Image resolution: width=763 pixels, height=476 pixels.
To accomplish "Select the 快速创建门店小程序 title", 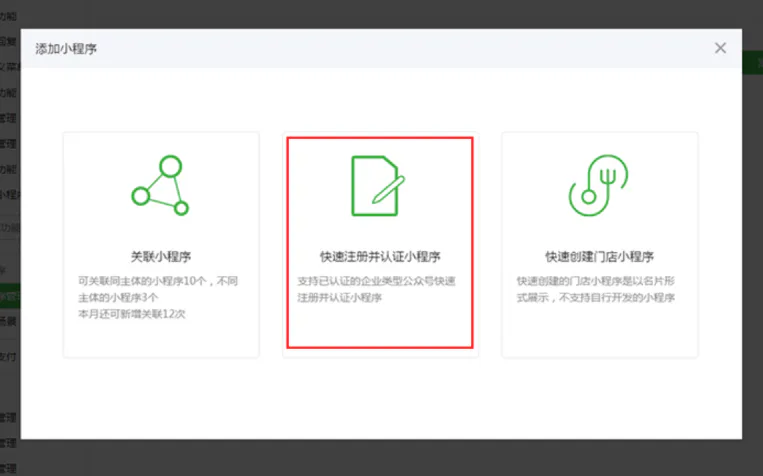I will click(x=600, y=256).
